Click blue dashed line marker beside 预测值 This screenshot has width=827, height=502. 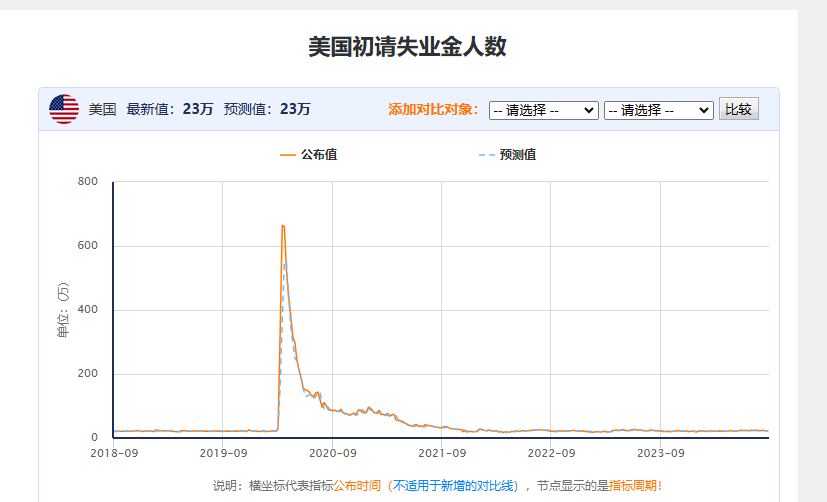[486, 155]
